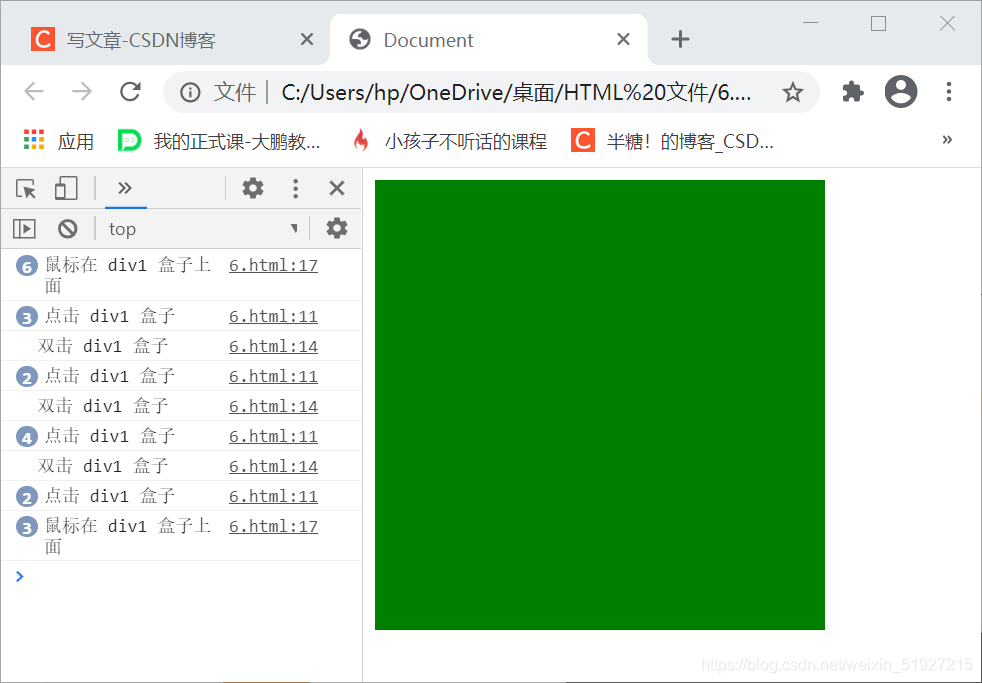Open the 6.html:17 source link
This screenshot has width=982, height=683.
273,265
